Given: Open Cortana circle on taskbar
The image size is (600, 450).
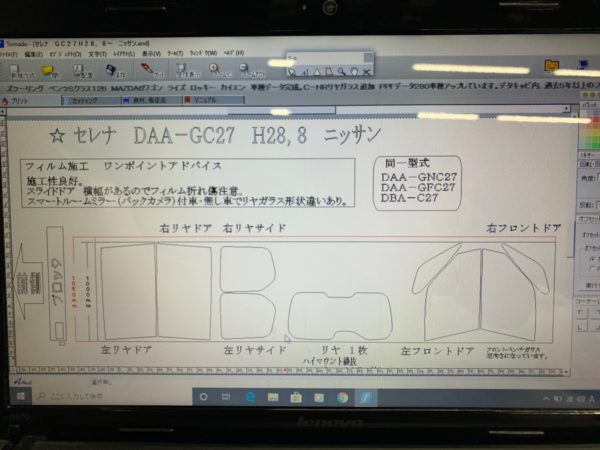Looking at the screenshot, I should tap(204, 397).
